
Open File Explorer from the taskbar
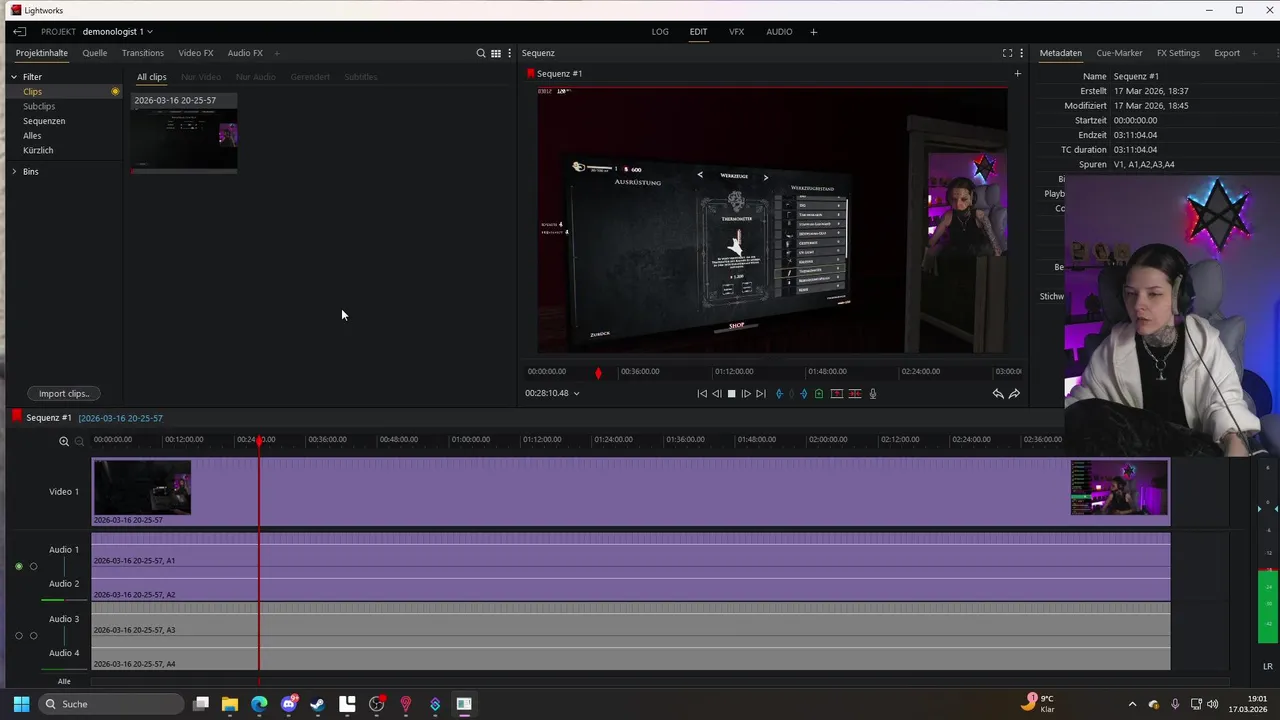pos(230,704)
